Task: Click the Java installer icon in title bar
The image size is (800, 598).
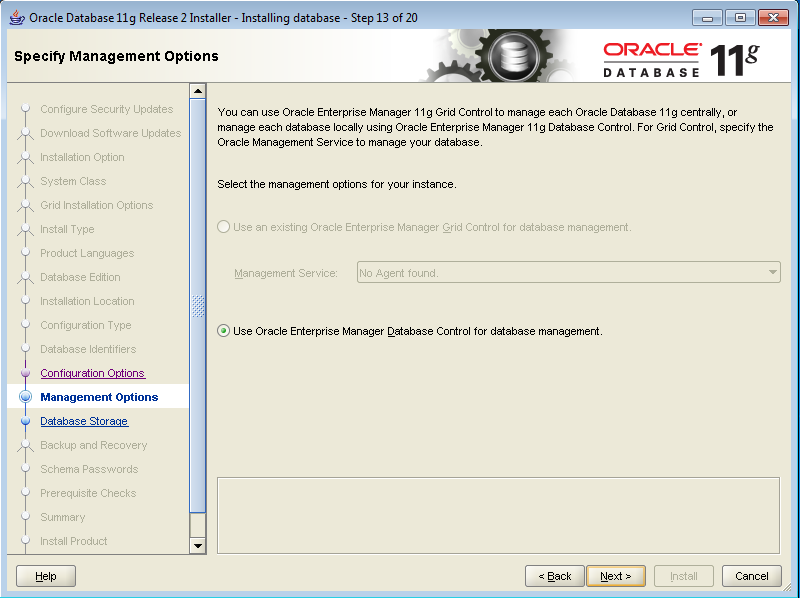Action: point(17,18)
